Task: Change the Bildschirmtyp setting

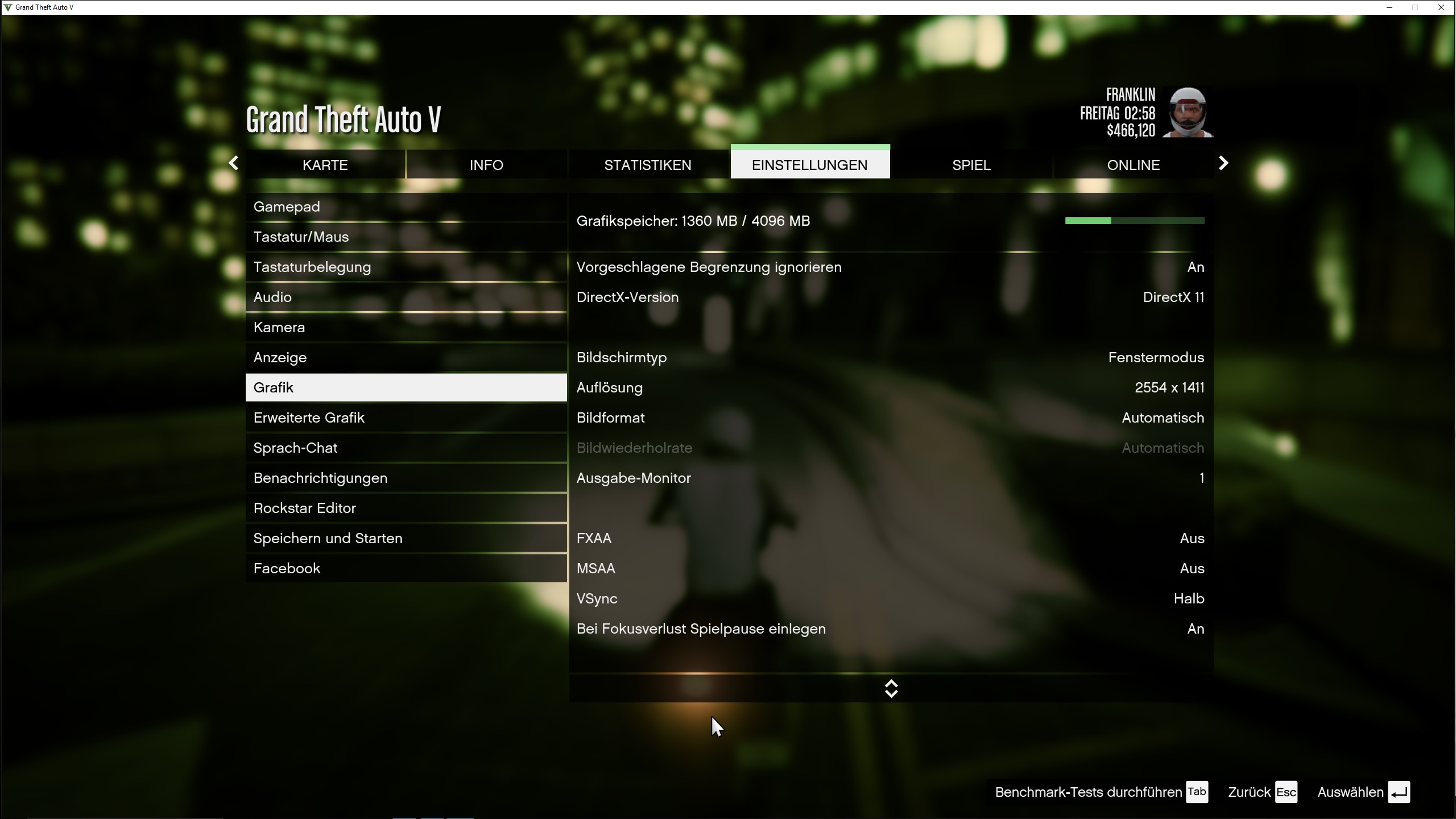Action: pyautogui.click(x=891, y=357)
